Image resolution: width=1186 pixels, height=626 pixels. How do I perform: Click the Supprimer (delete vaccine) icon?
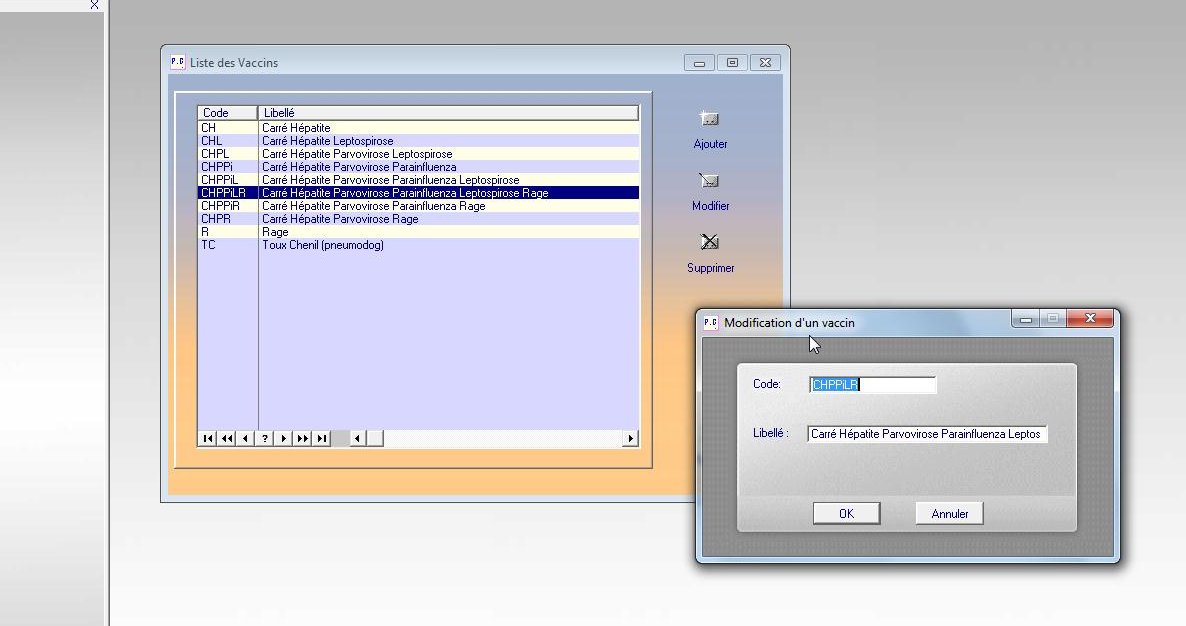(x=710, y=243)
